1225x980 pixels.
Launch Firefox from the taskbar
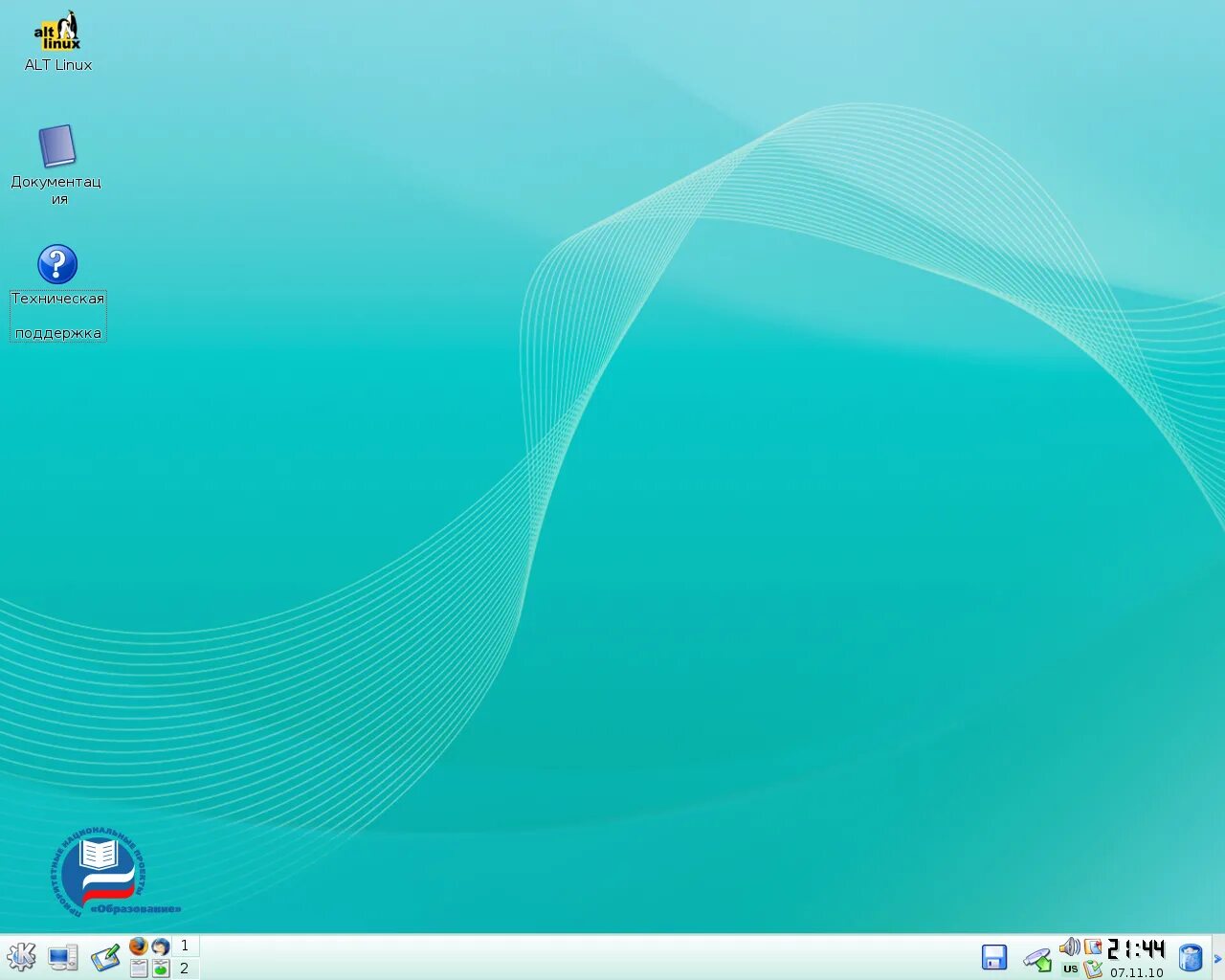[138, 947]
